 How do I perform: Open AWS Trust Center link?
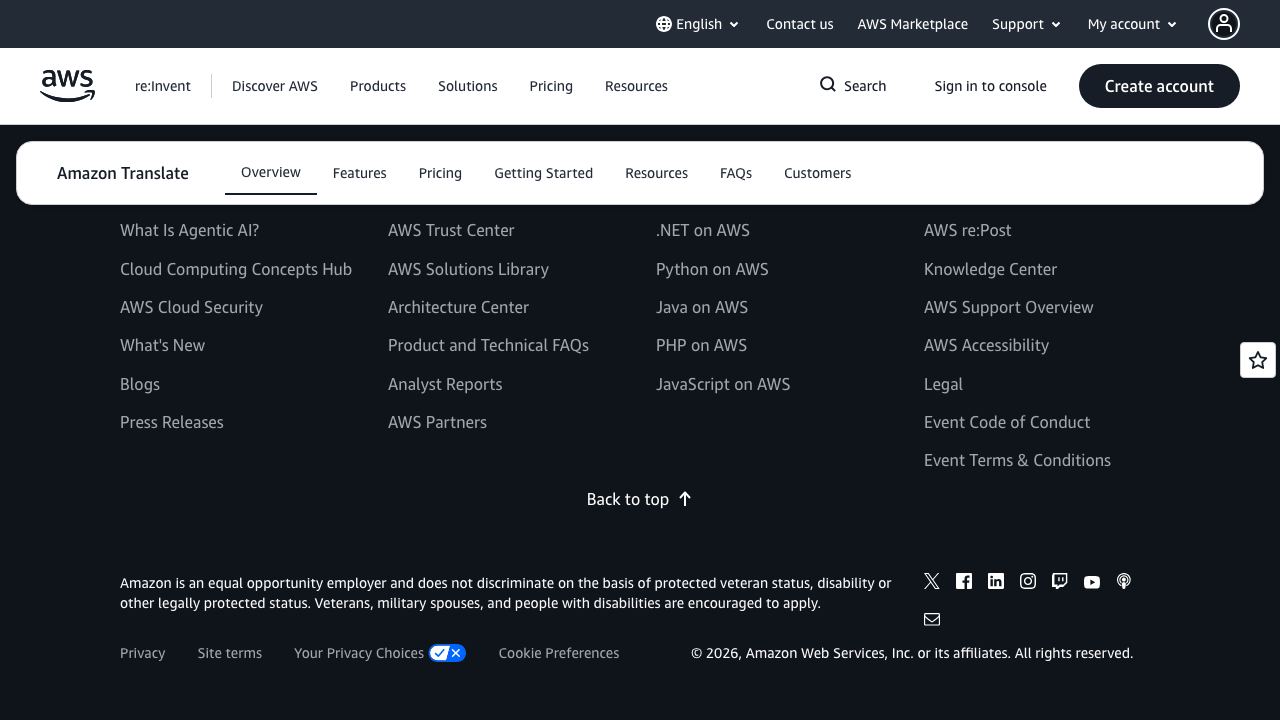click(451, 230)
